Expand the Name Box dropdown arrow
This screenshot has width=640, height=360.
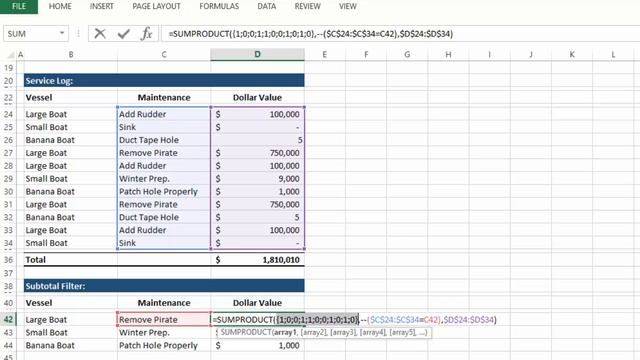coord(62,33)
